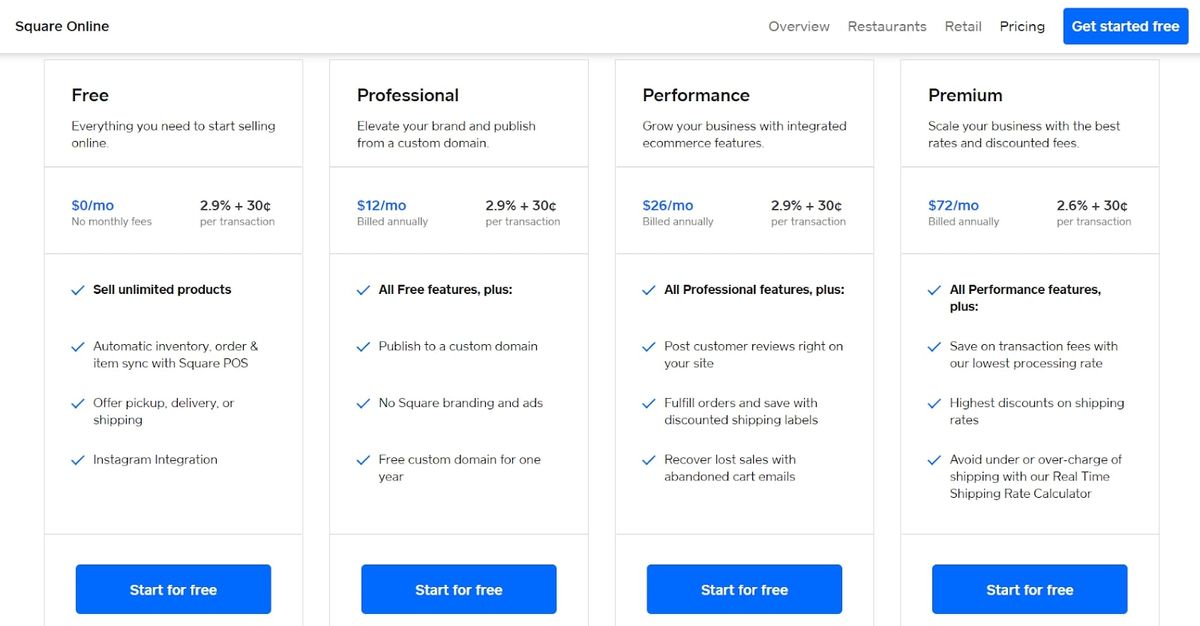Image resolution: width=1200 pixels, height=626 pixels.
Task: Click the checkmark beside Post customer reviews feature
Action: point(649,346)
